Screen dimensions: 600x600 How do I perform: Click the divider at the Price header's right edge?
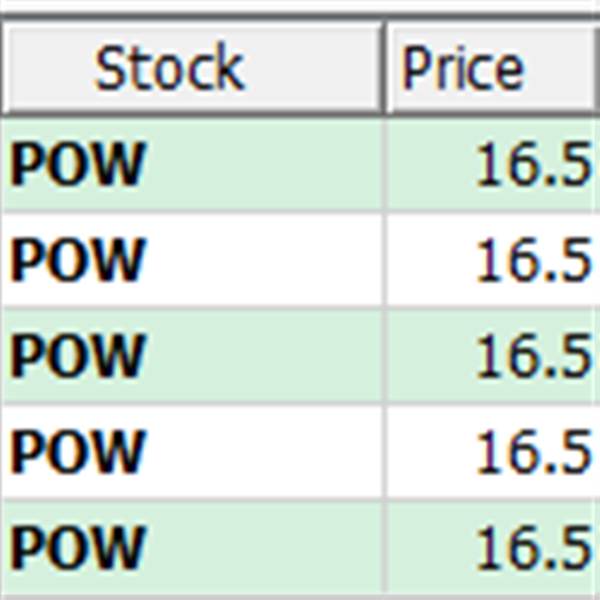tap(598, 68)
